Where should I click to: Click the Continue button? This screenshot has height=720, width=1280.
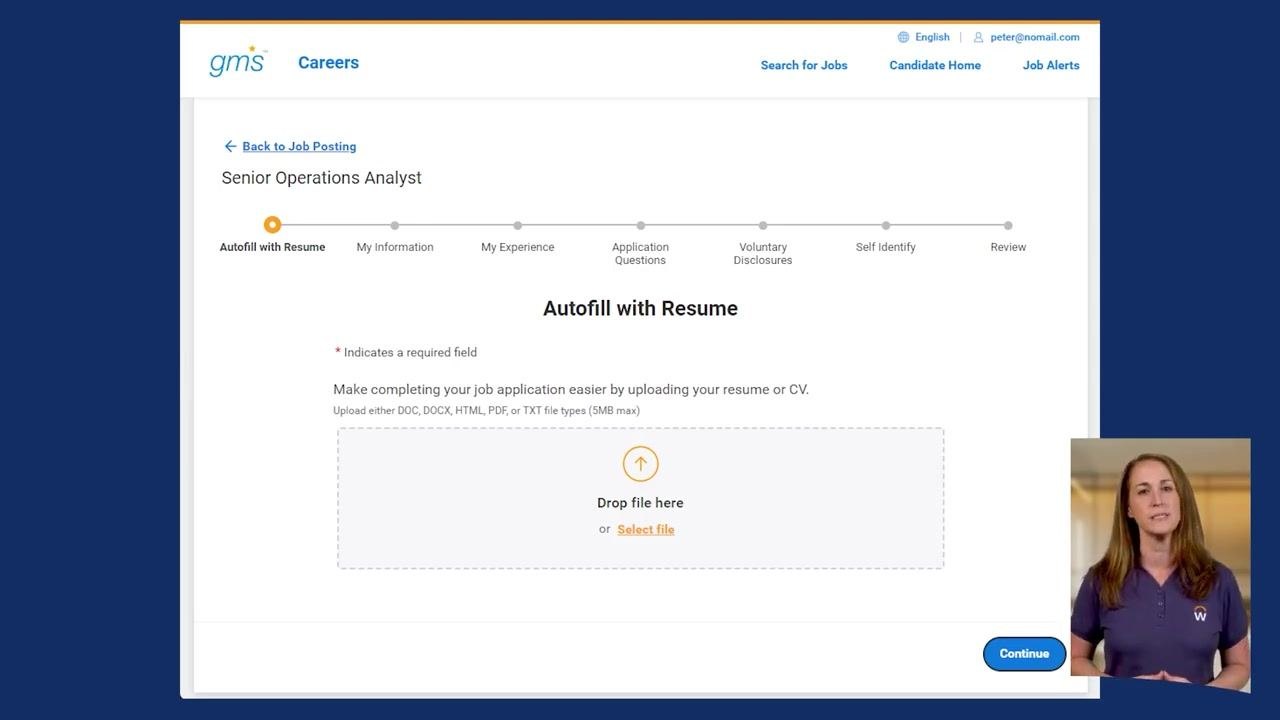1024,653
